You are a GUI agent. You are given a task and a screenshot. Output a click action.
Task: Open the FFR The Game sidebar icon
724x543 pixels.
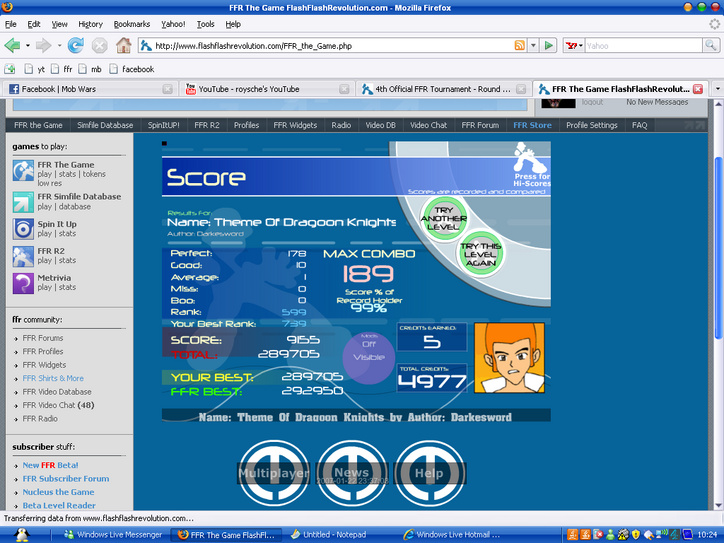[23, 170]
